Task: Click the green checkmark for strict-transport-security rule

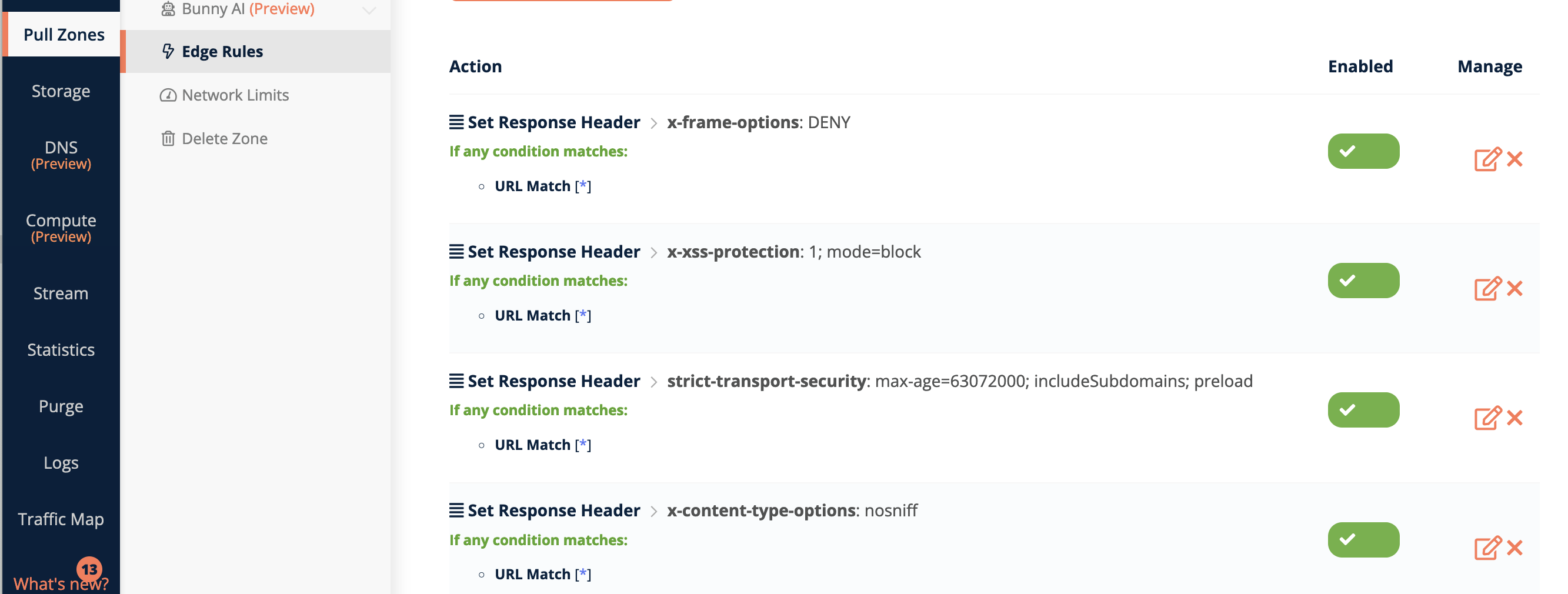Action: (x=1363, y=409)
